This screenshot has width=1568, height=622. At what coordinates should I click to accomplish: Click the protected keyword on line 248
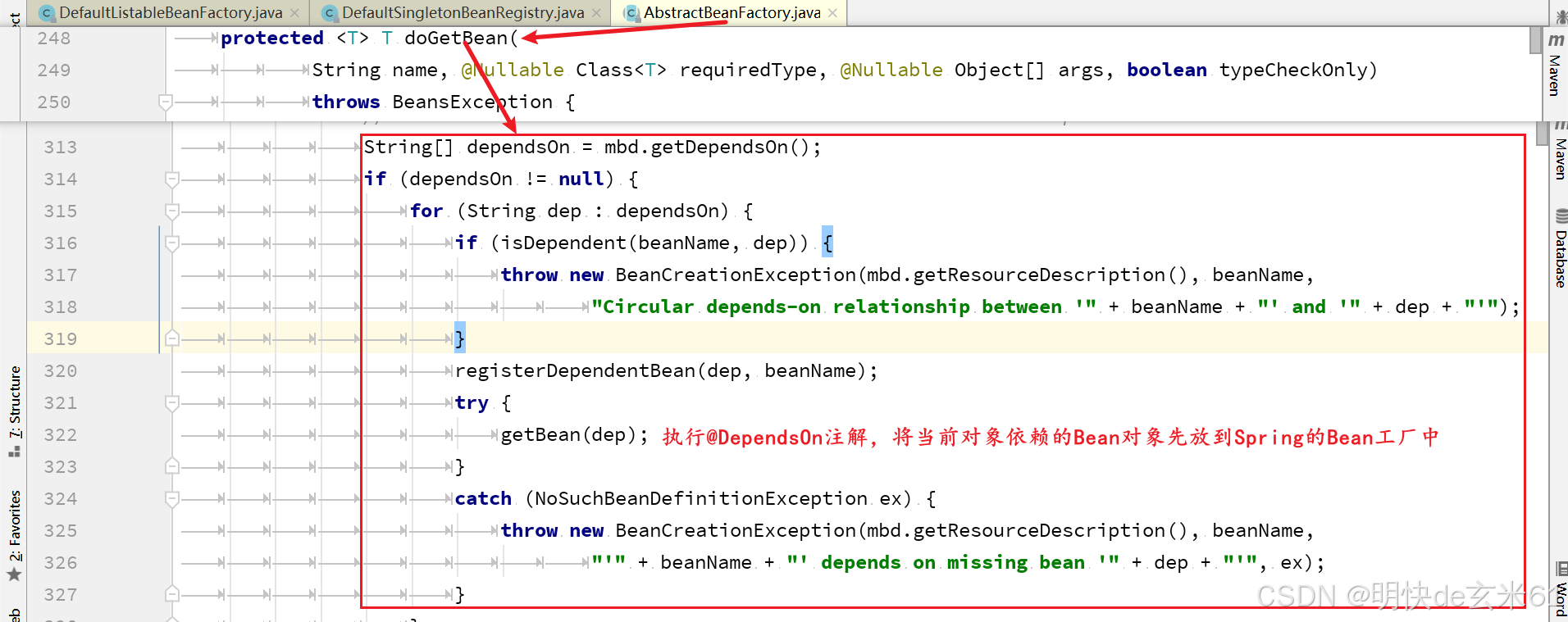[272, 39]
